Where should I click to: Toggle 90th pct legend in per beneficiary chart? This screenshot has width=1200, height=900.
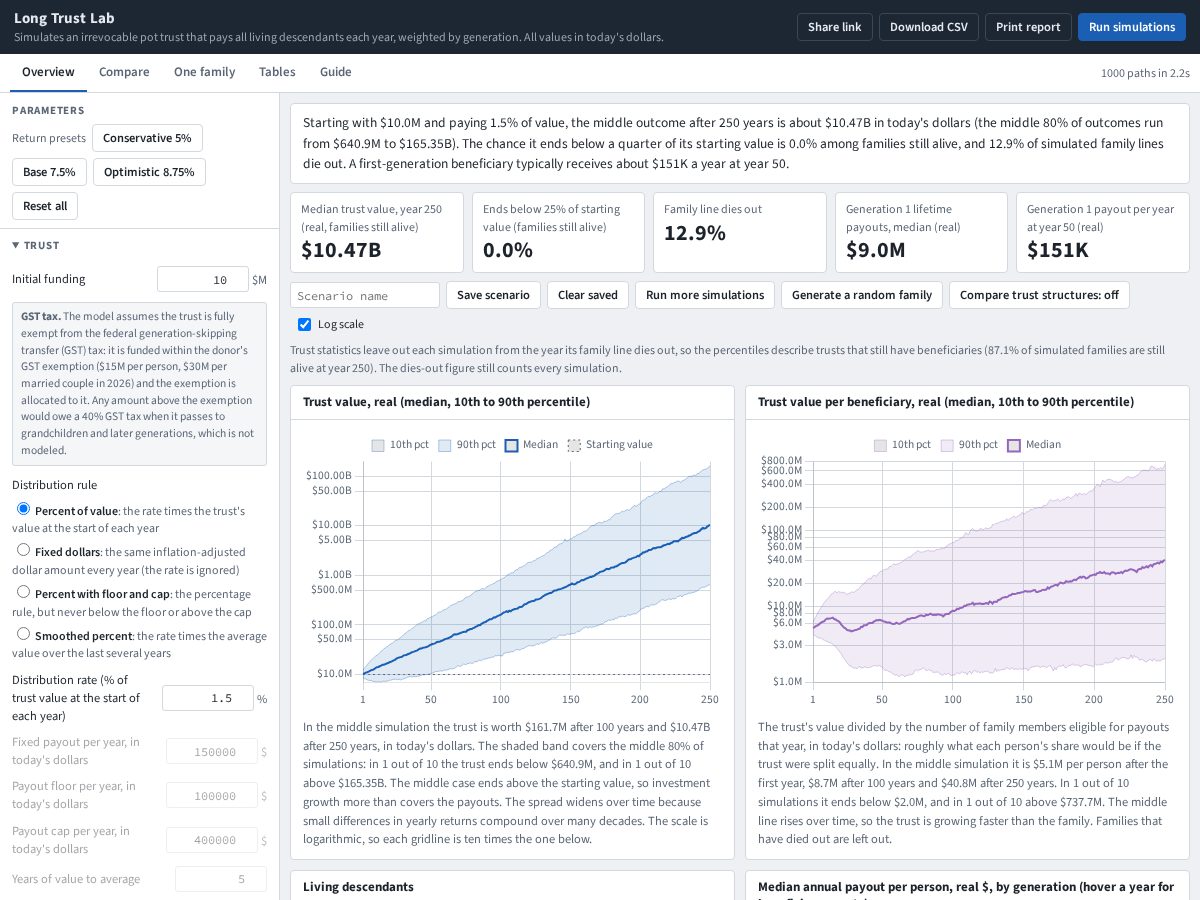click(969, 445)
